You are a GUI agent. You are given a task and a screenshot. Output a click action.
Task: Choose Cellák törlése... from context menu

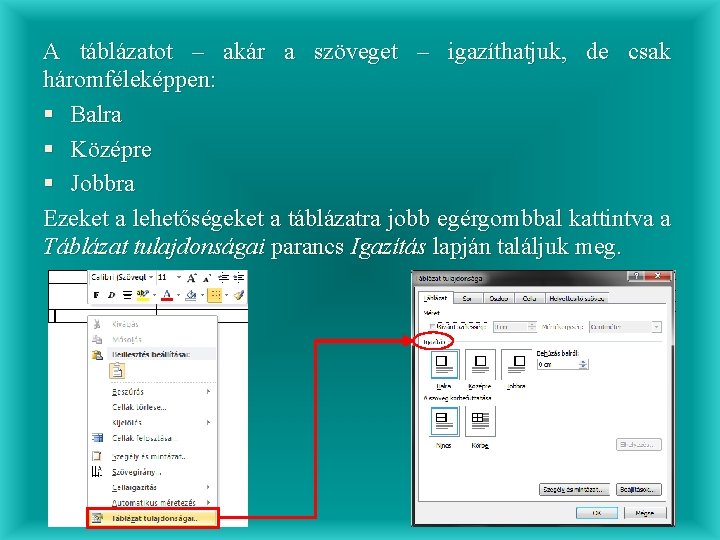pyautogui.click(x=152, y=407)
